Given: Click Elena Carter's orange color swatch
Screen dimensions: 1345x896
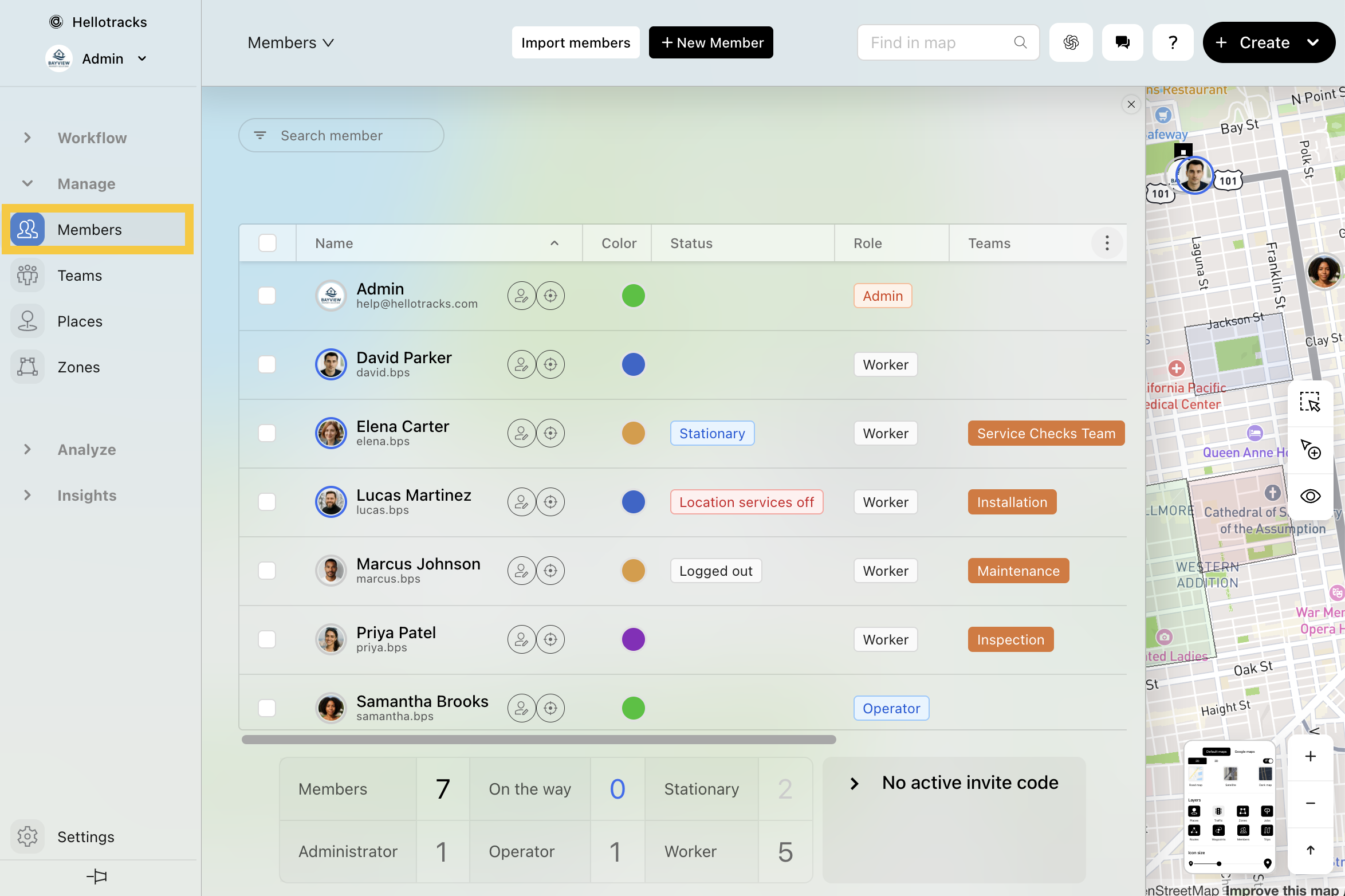Looking at the screenshot, I should 634,433.
